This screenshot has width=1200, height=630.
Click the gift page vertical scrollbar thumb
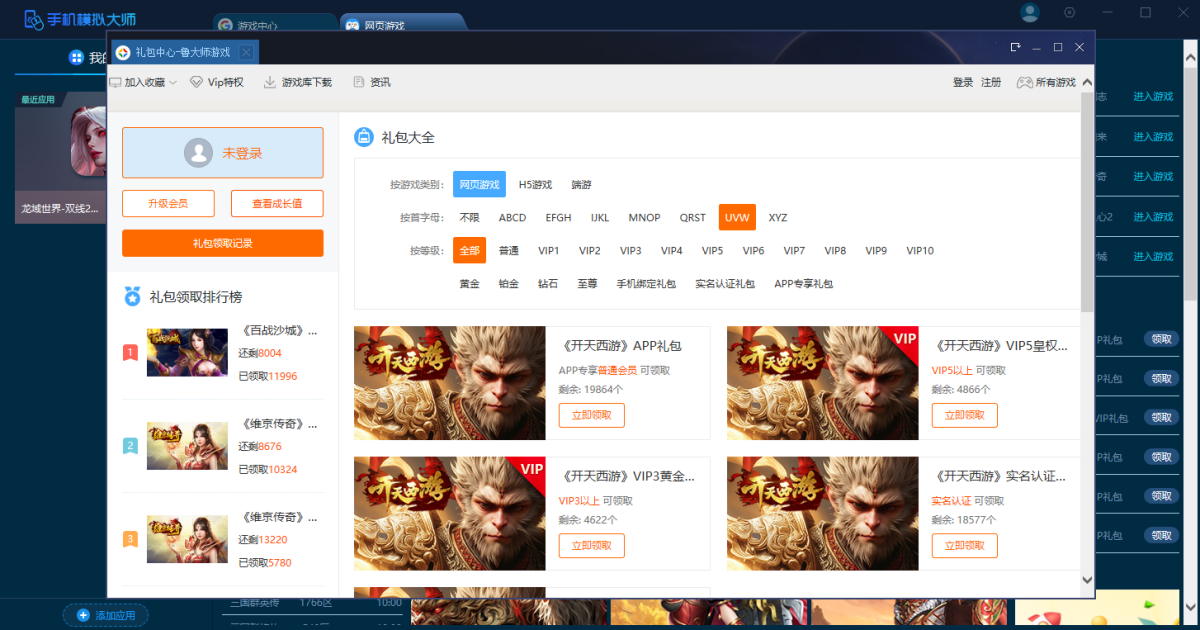[x=1087, y=200]
